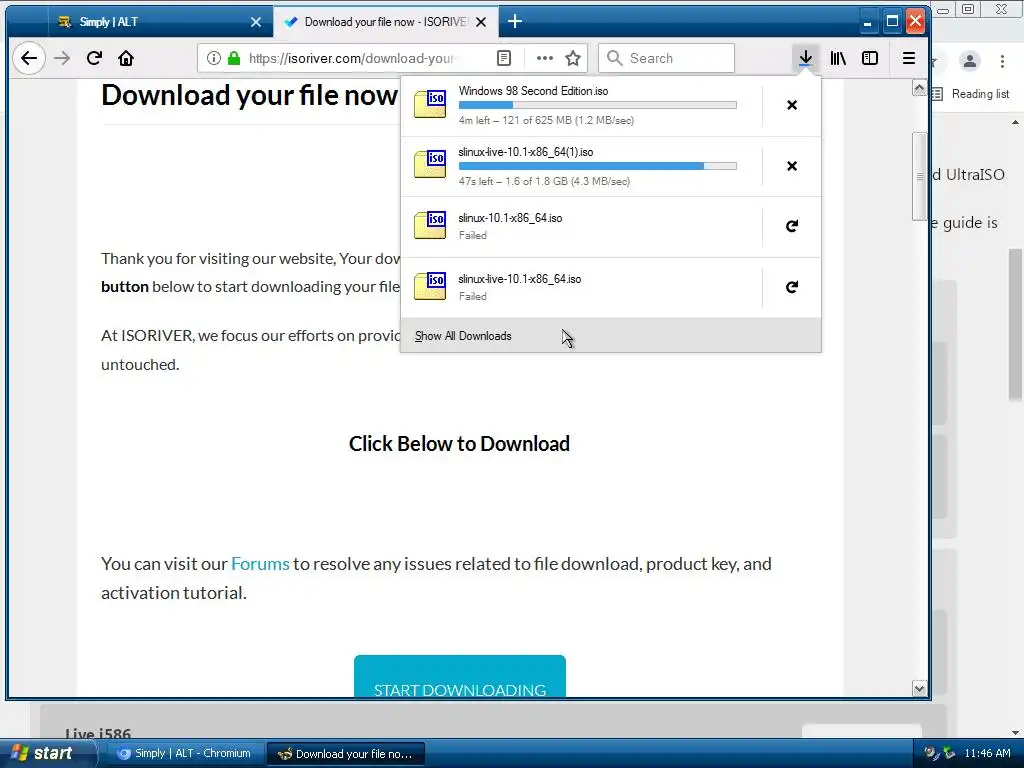The image size is (1024, 768).
Task: Click slinux-live (1) download progress bar
Action: click(x=598, y=166)
